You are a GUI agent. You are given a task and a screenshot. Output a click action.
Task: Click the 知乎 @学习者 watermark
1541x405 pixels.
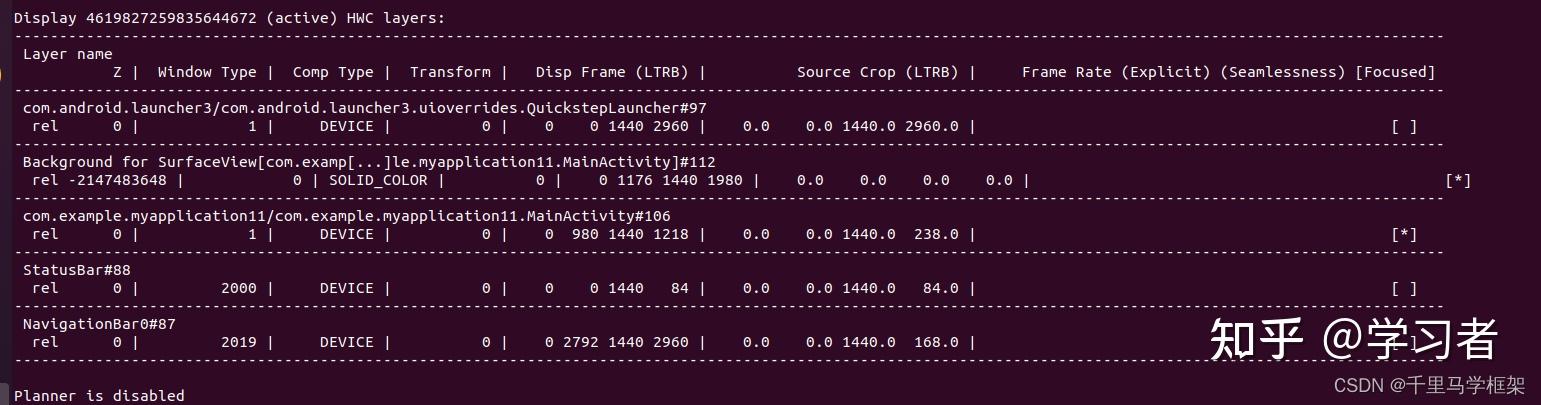coord(1353,339)
